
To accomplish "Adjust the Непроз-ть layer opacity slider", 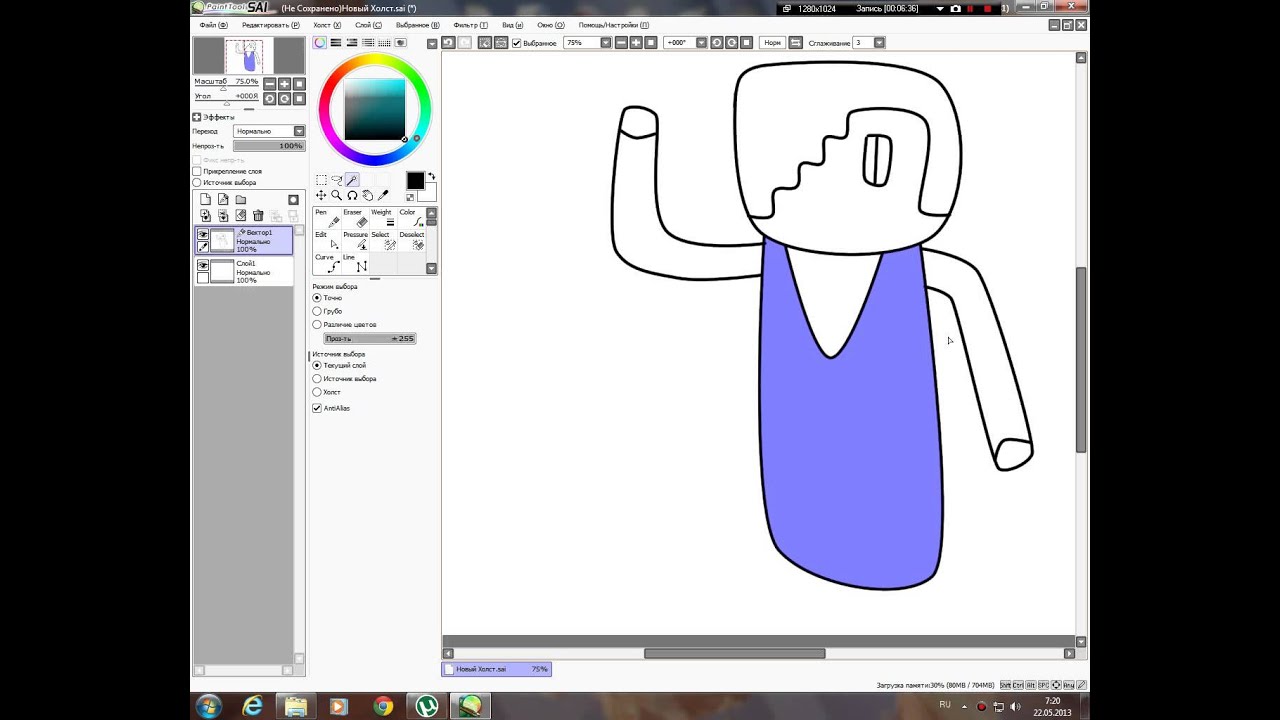I will coord(269,146).
